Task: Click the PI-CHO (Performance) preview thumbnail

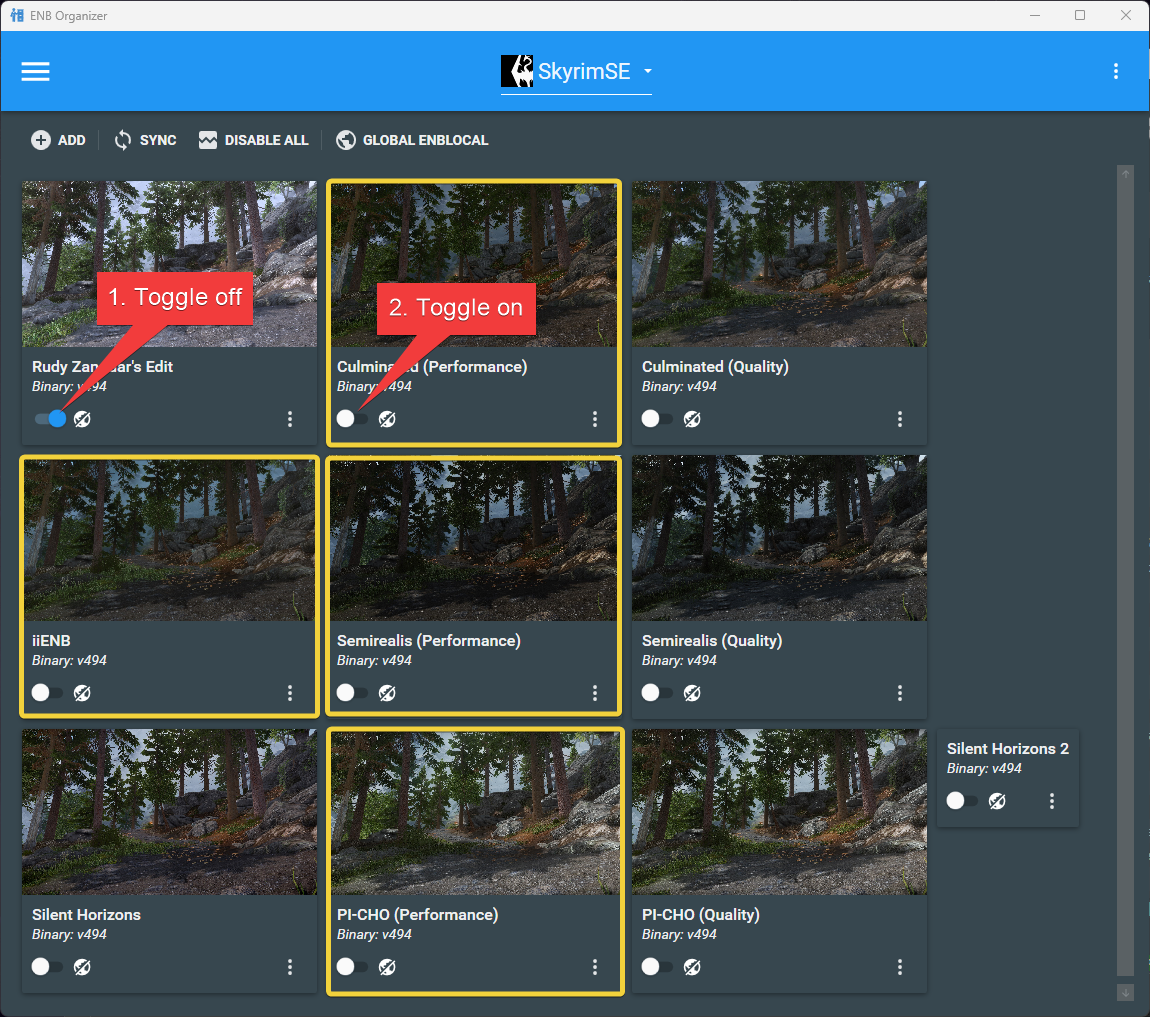Action: coord(475,813)
